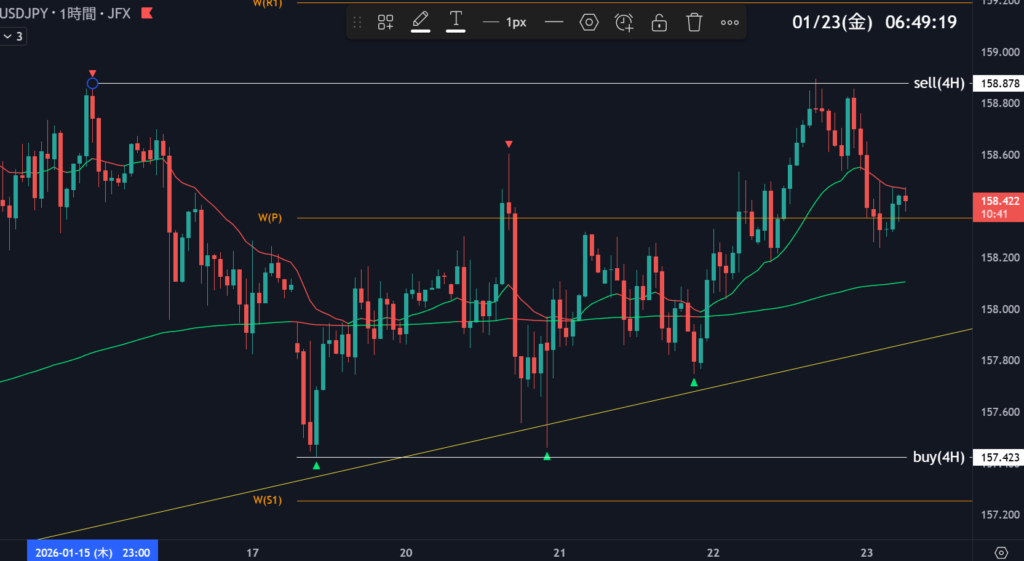Add alert with the clock-plus icon
The width and height of the screenshot is (1024, 561).
(624, 22)
